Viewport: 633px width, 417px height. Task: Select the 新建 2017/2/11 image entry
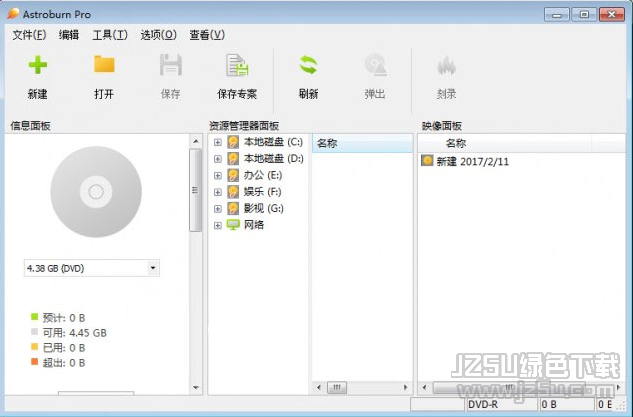tap(473, 161)
